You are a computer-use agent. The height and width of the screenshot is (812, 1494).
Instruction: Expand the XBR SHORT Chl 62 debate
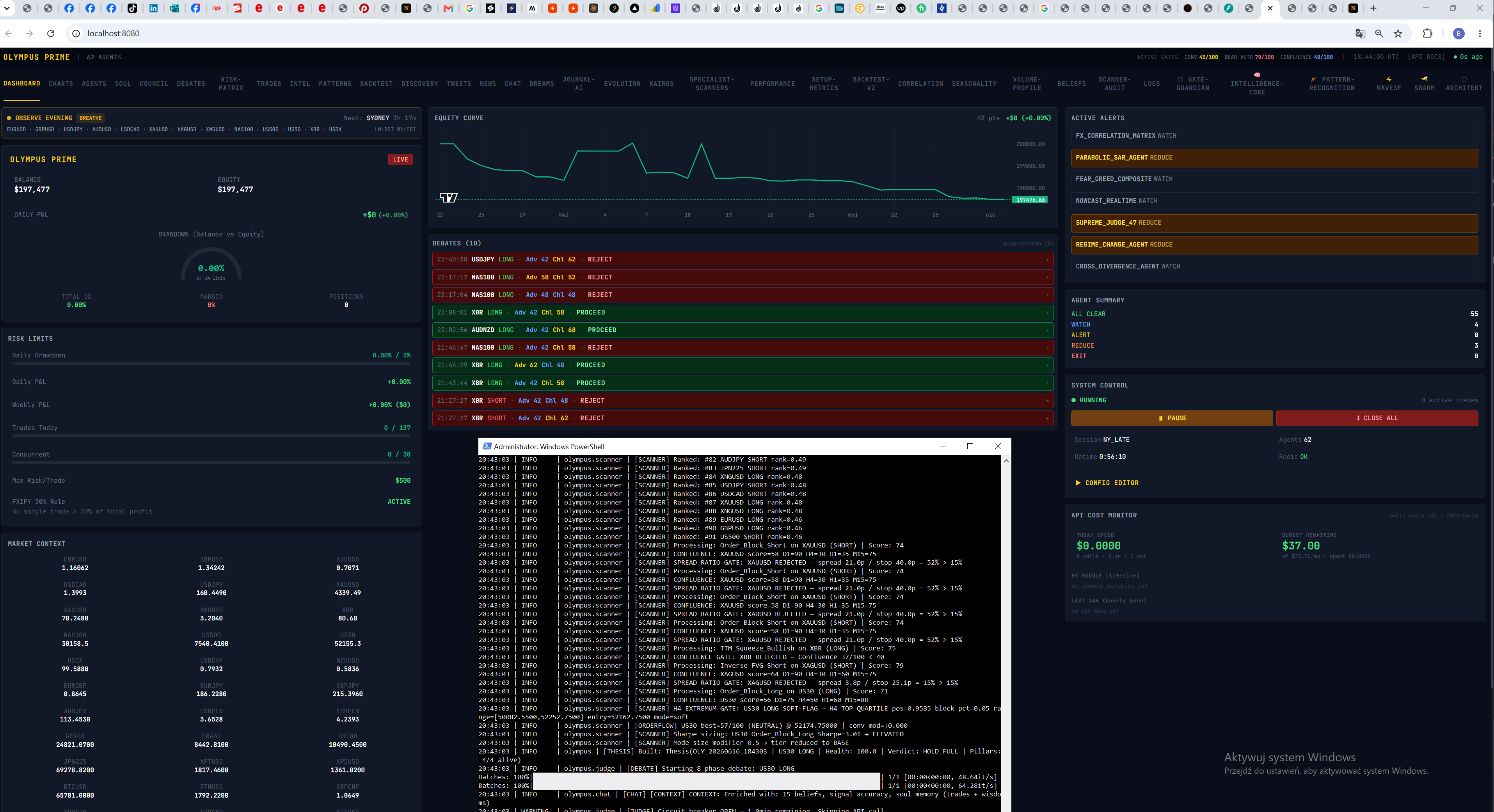tap(743, 418)
